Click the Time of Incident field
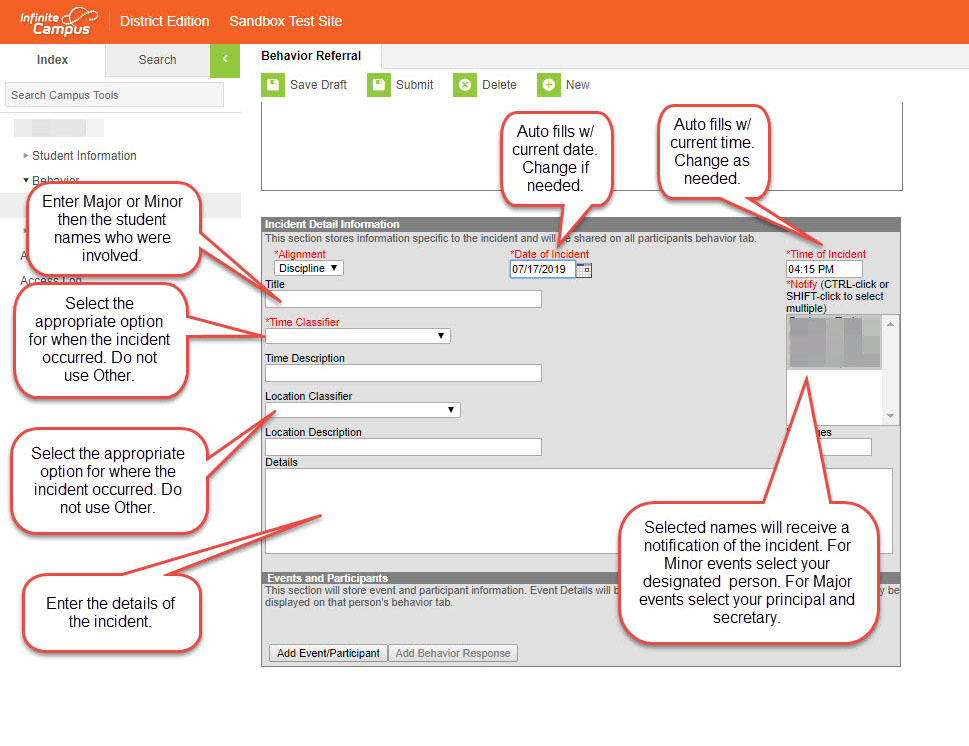Image resolution: width=969 pixels, height=746 pixels. [824, 269]
